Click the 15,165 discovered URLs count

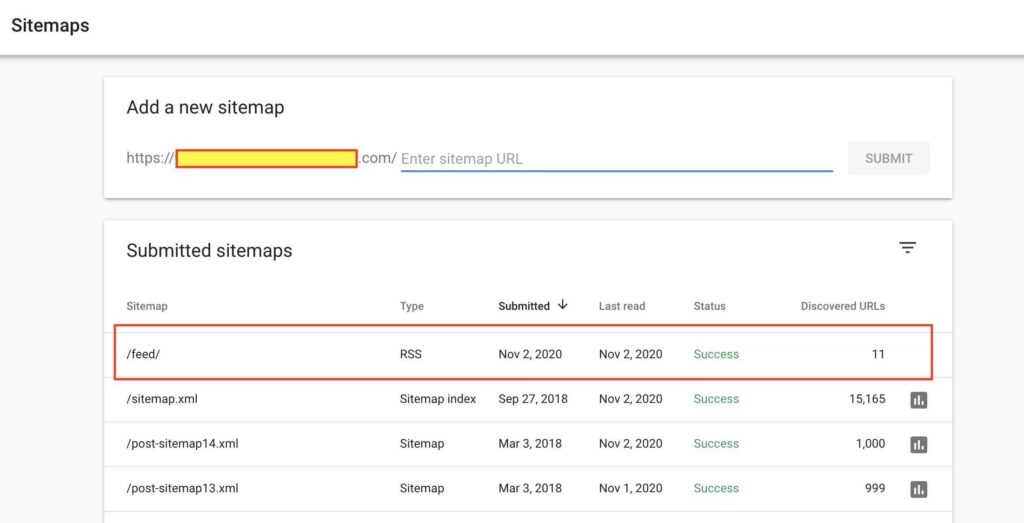coord(860,399)
